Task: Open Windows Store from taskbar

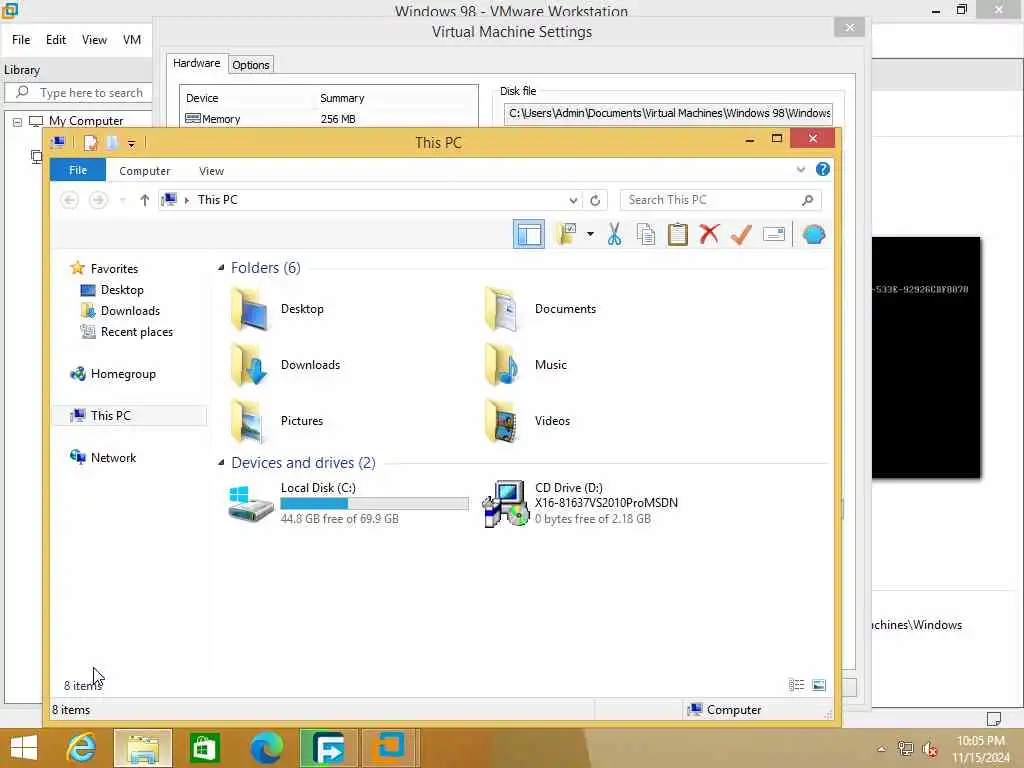Action: 204,748
